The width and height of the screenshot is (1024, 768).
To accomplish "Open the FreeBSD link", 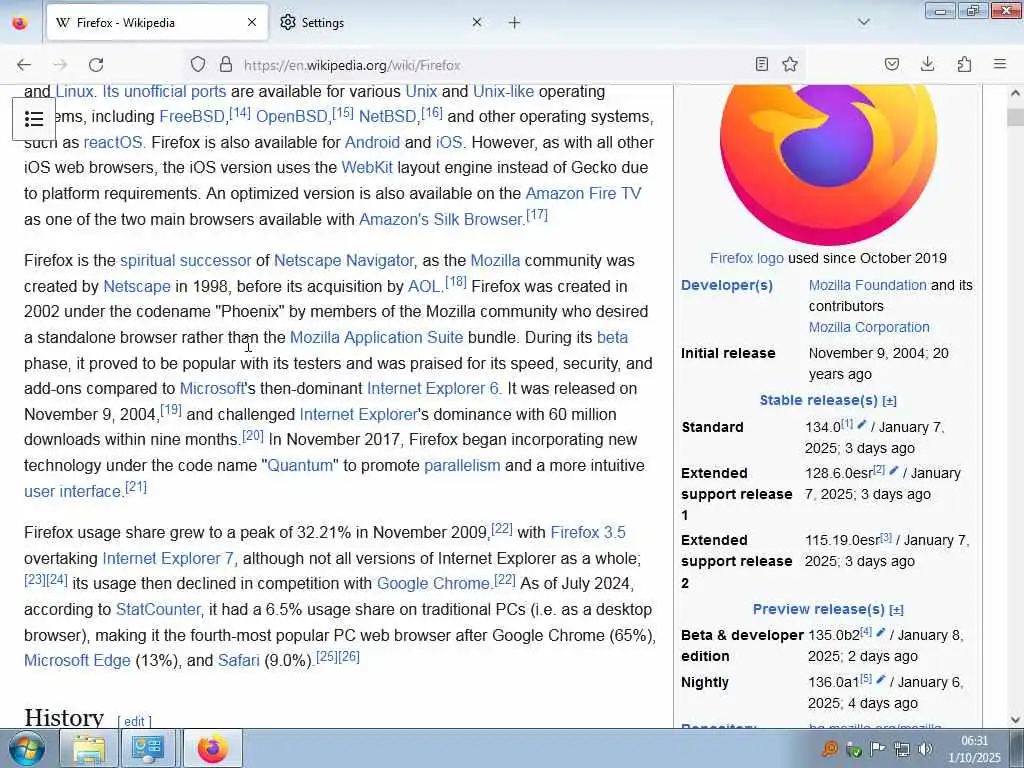I will (192, 117).
